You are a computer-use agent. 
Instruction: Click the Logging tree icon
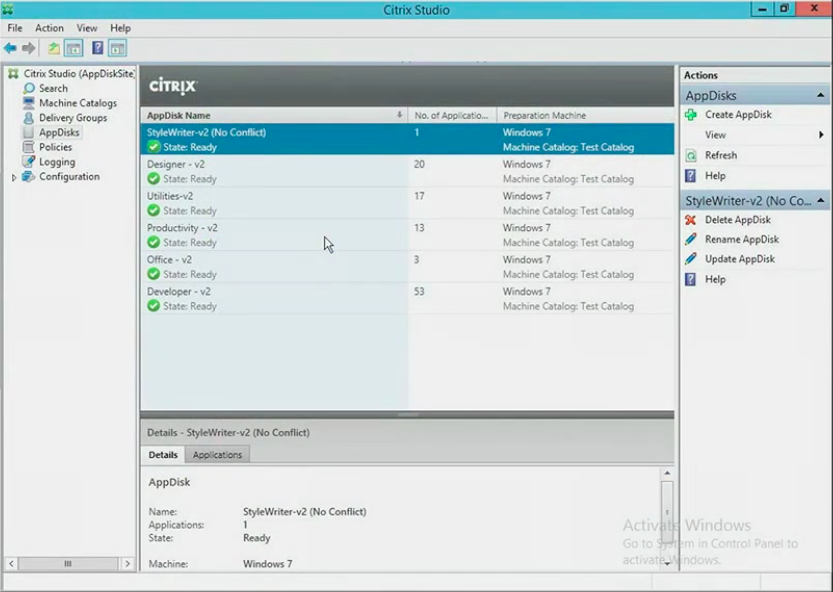(x=29, y=162)
